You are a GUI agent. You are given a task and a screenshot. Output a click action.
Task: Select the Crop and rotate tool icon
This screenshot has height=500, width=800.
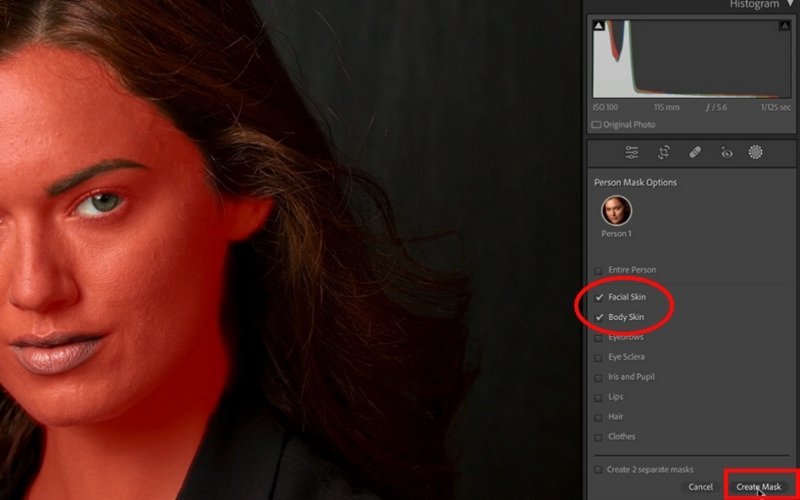click(x=663, y=152)
